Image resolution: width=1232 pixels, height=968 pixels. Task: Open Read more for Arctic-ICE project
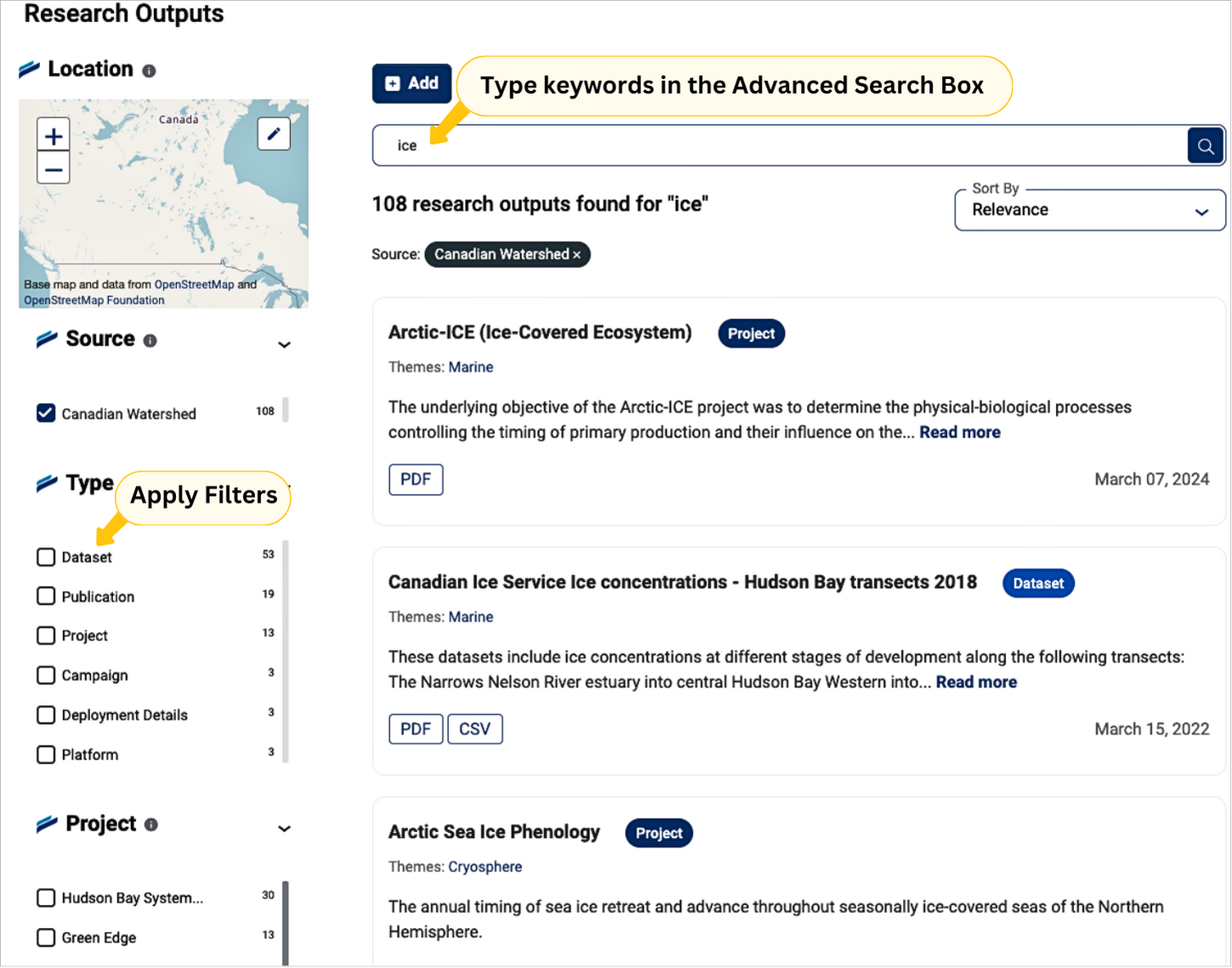(959, 432)
